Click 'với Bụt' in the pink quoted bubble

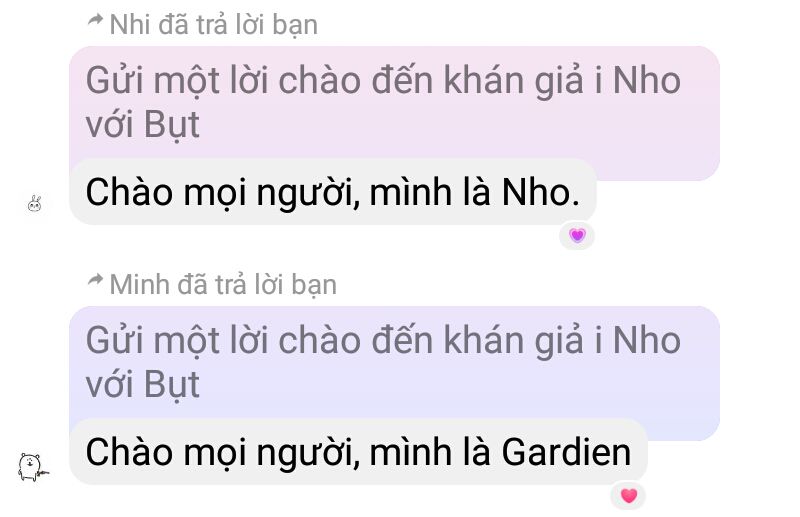142,125
